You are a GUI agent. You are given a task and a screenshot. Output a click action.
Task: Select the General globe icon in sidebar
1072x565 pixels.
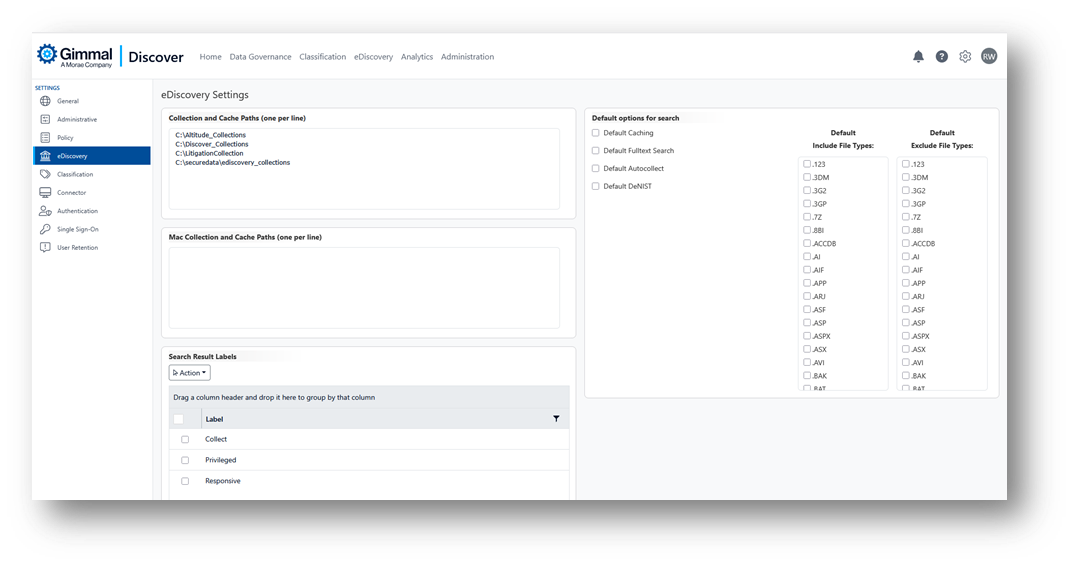(x=45, y=101)
